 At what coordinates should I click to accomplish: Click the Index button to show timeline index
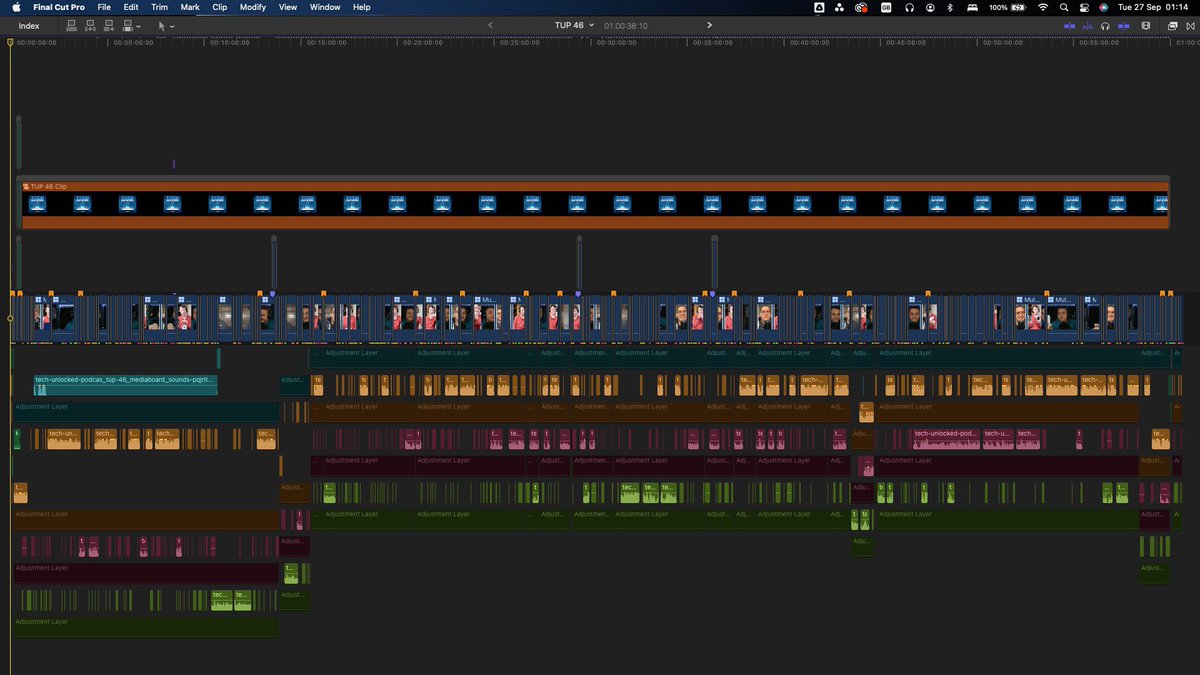[27, 26]
